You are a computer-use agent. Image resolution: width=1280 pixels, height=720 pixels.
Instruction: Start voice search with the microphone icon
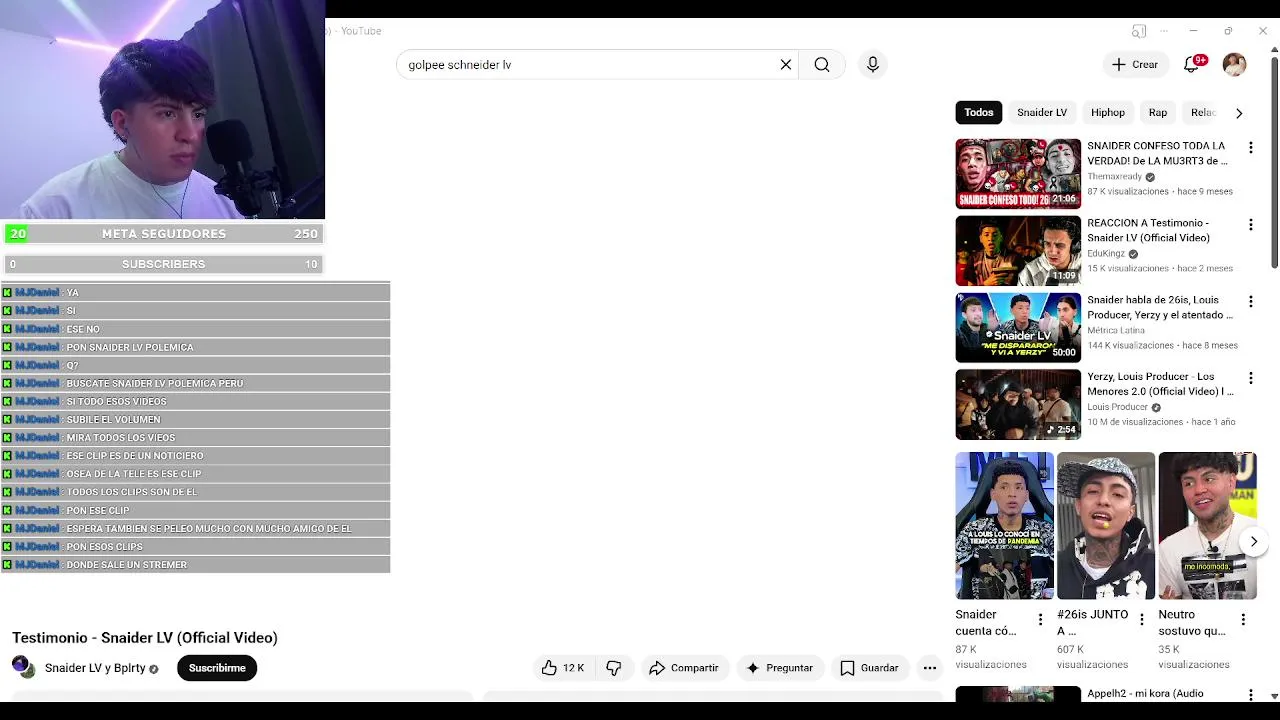click(873, 65)
